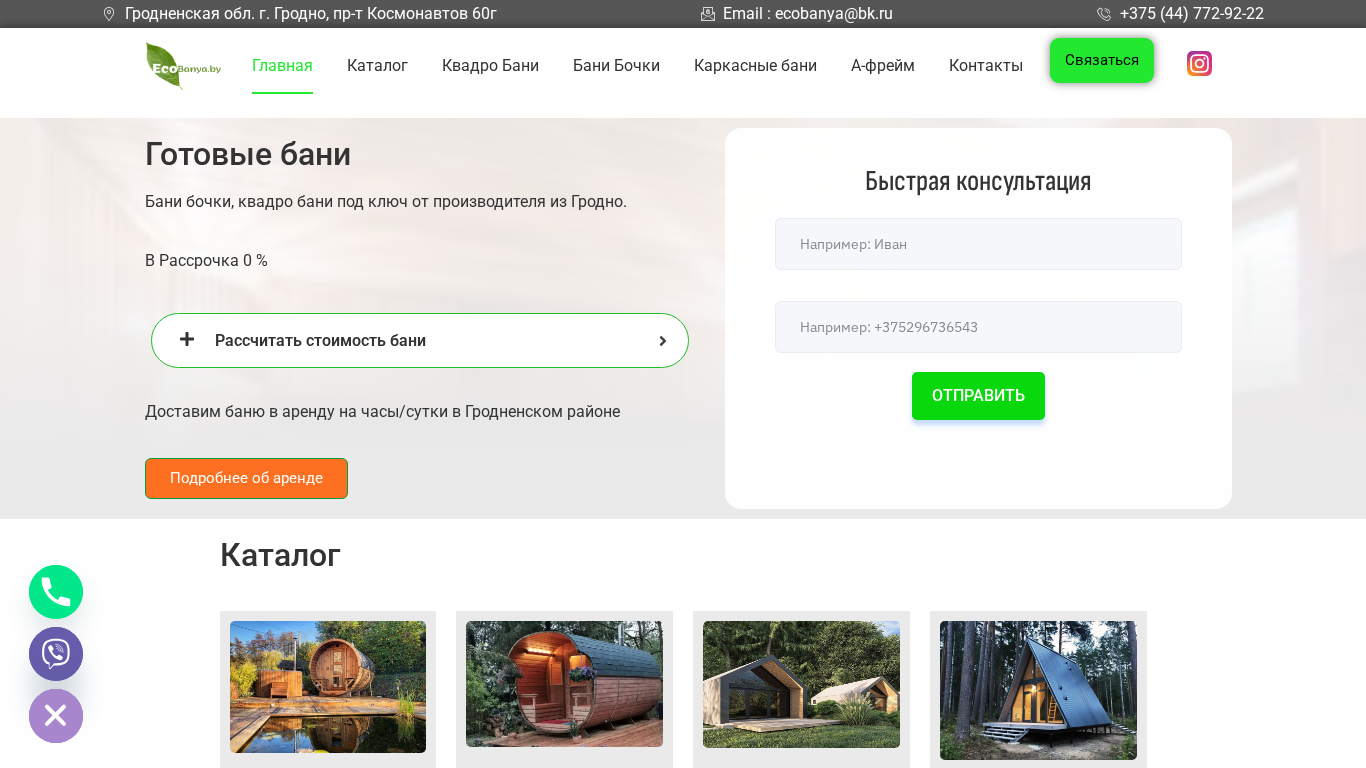The width and height of the screenshot is (1366, 768).
Task: Click the chevron arrow in calculator button
Action: click(662, 341)
